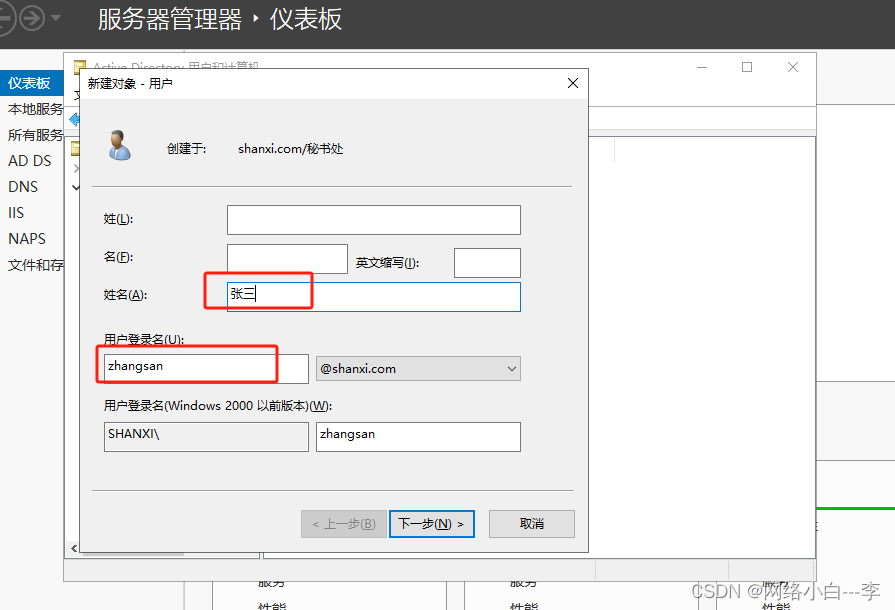
Task: Click the 上一步(B) back button
Action: (344, 524)
